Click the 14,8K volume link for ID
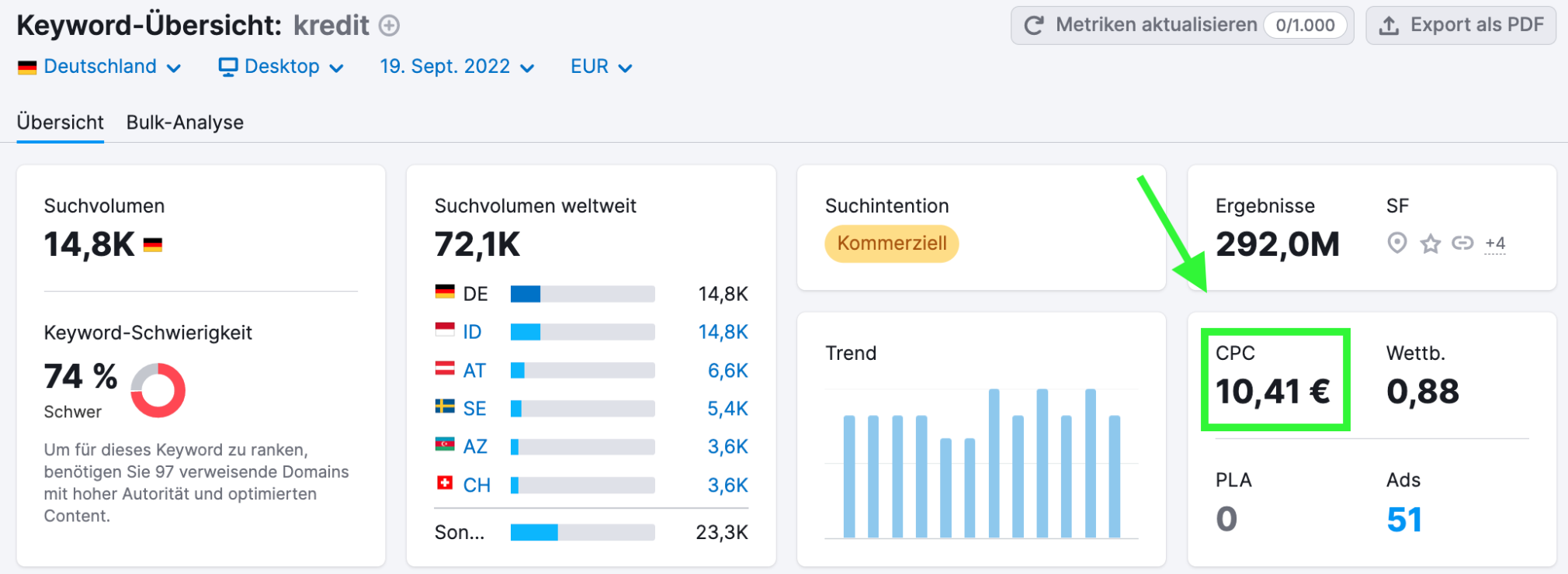Image resolution: width=1568 pixels, height=574 pixels. (x=723, y=332)
